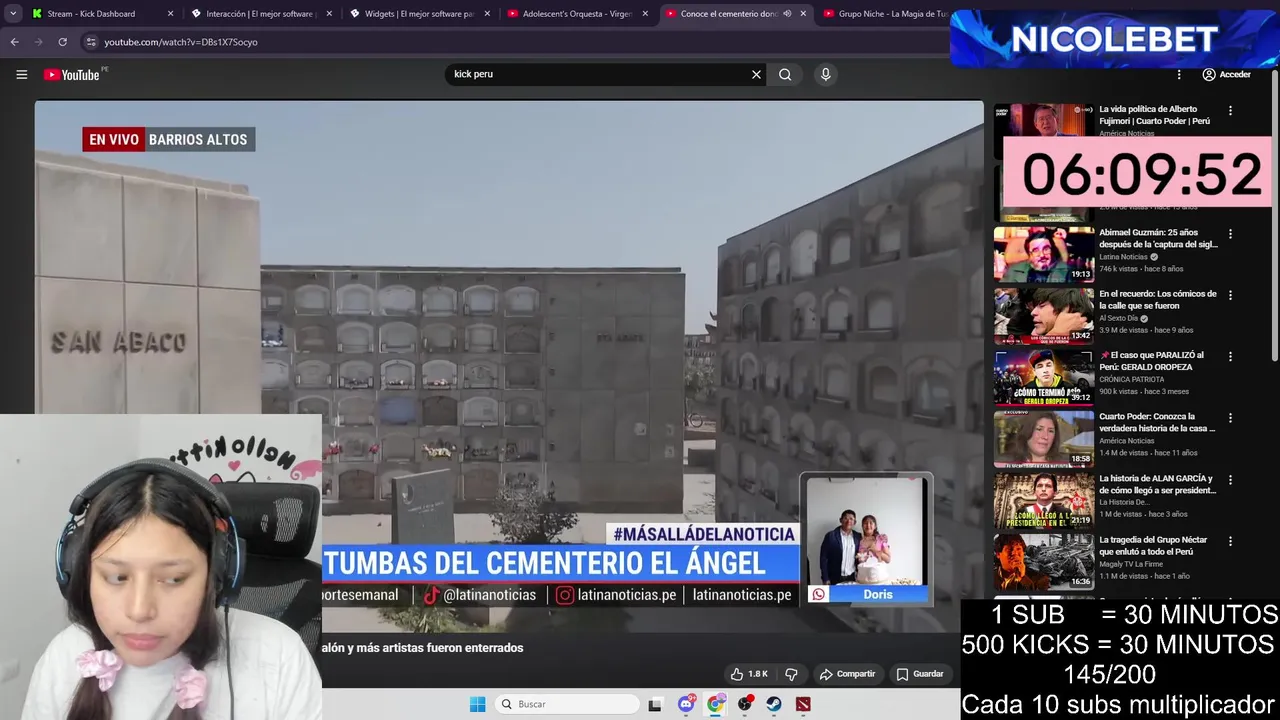This screenshot has height=720, width=1280.
Task: Open La vida política de Alberto Fujimori title
Action: coord(1154,115)
